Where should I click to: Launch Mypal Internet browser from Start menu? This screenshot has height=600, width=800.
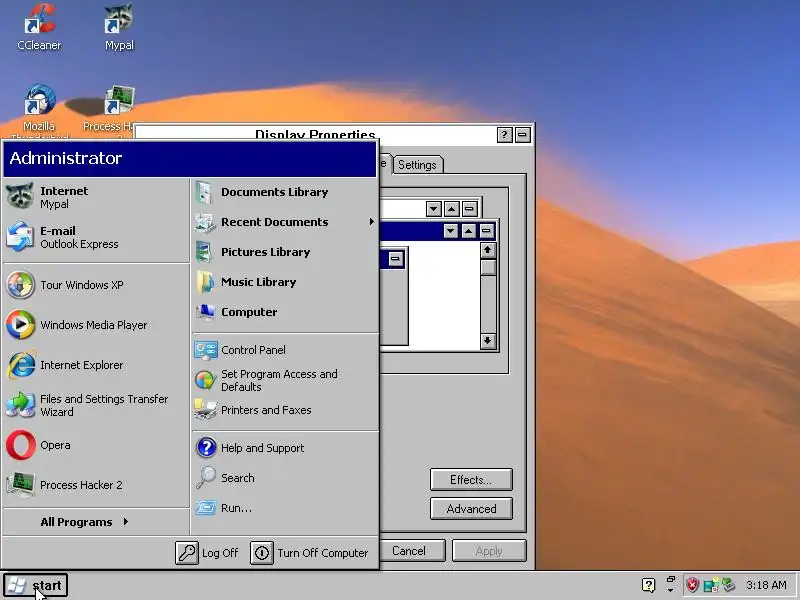point(96,197)
